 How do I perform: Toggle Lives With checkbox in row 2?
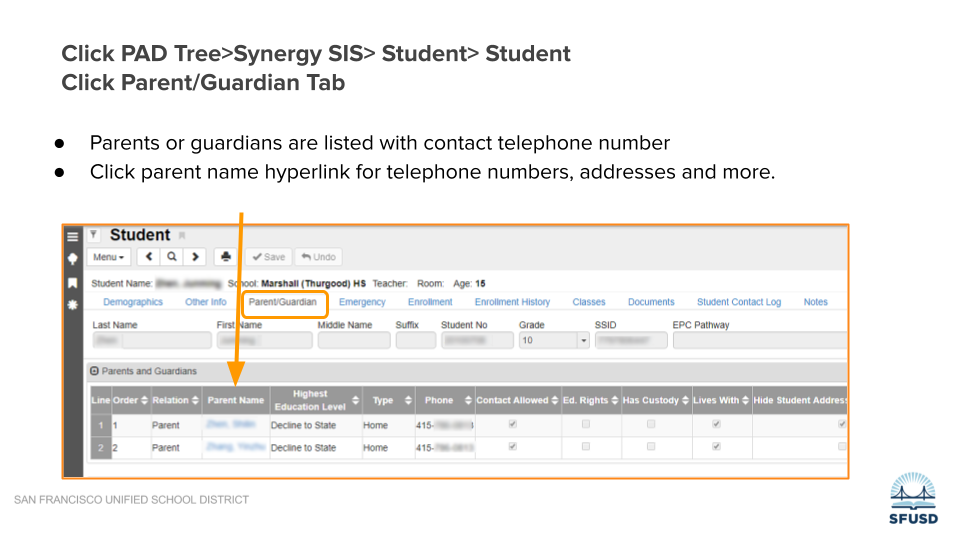tap(716, 447)
